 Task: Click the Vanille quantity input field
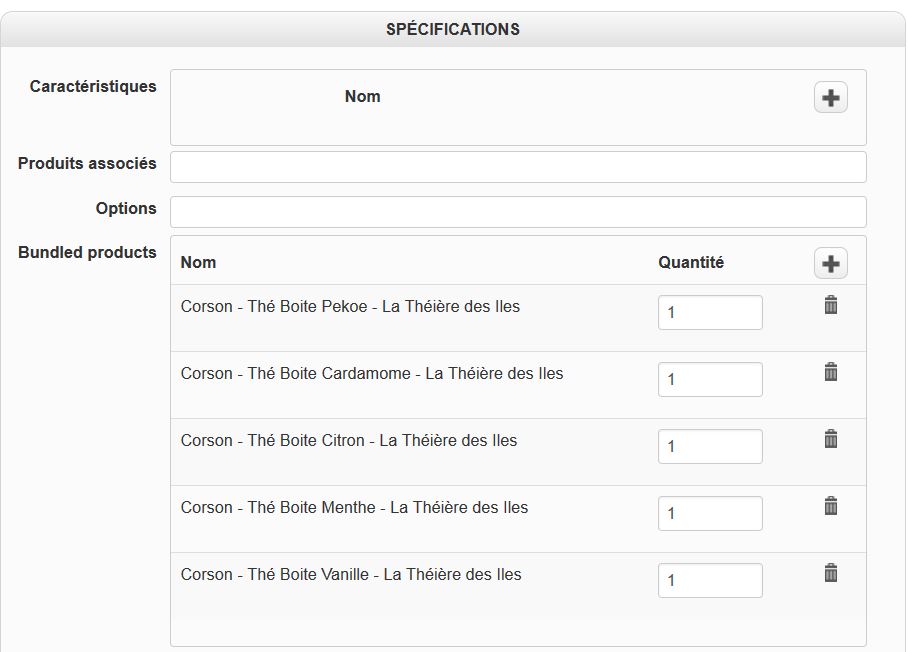click(x=710, y=581)
